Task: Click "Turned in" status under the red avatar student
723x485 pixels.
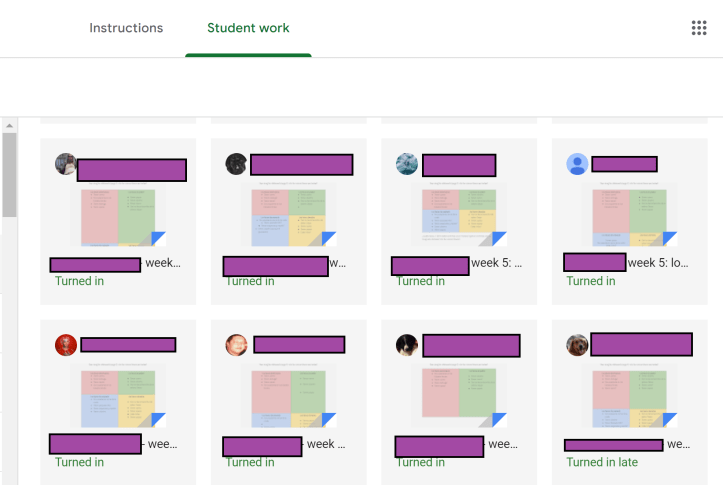Action: tap(80, 462)
